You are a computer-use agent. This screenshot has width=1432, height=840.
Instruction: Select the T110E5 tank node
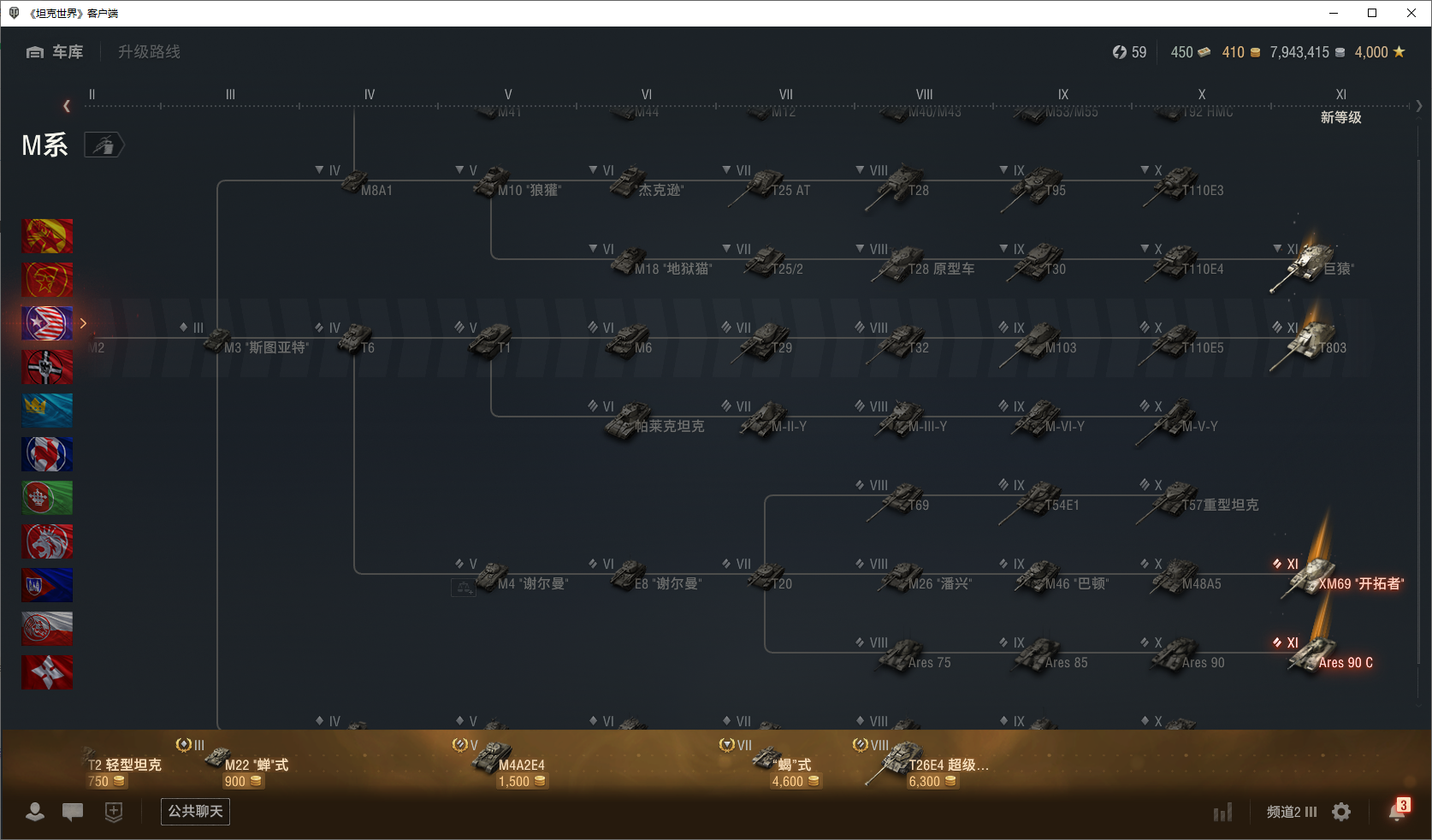point(1181,342)
